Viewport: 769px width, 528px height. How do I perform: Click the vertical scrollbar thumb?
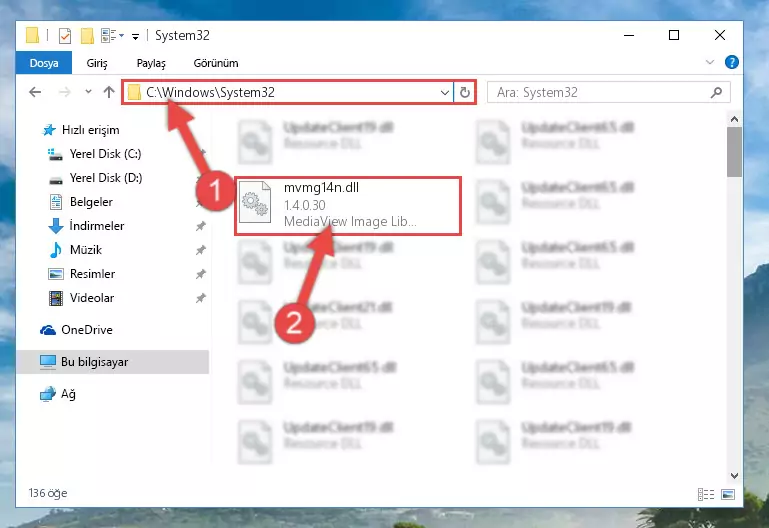734,152
